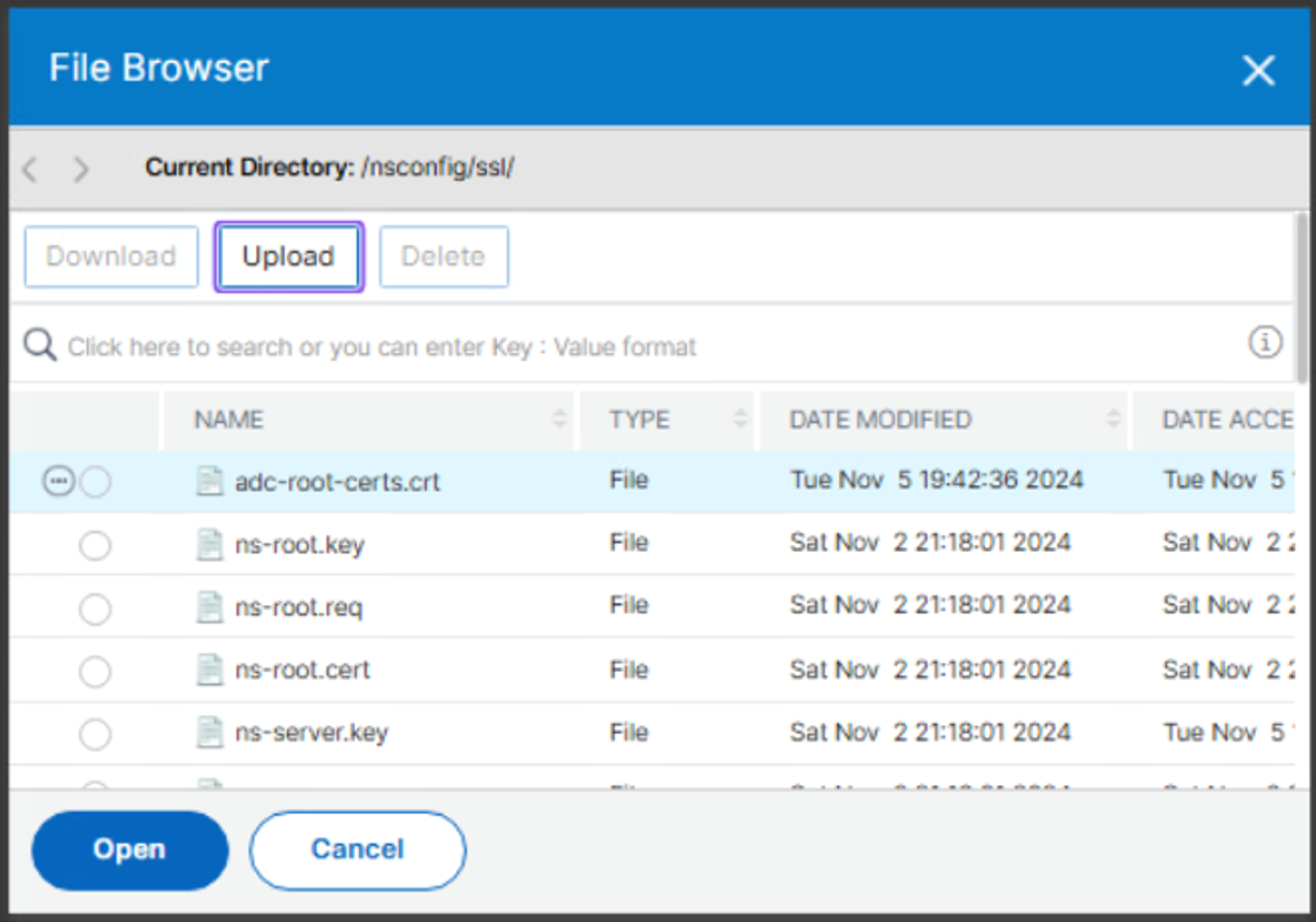Sort by the TYPE column arrows

coord(740,420)
